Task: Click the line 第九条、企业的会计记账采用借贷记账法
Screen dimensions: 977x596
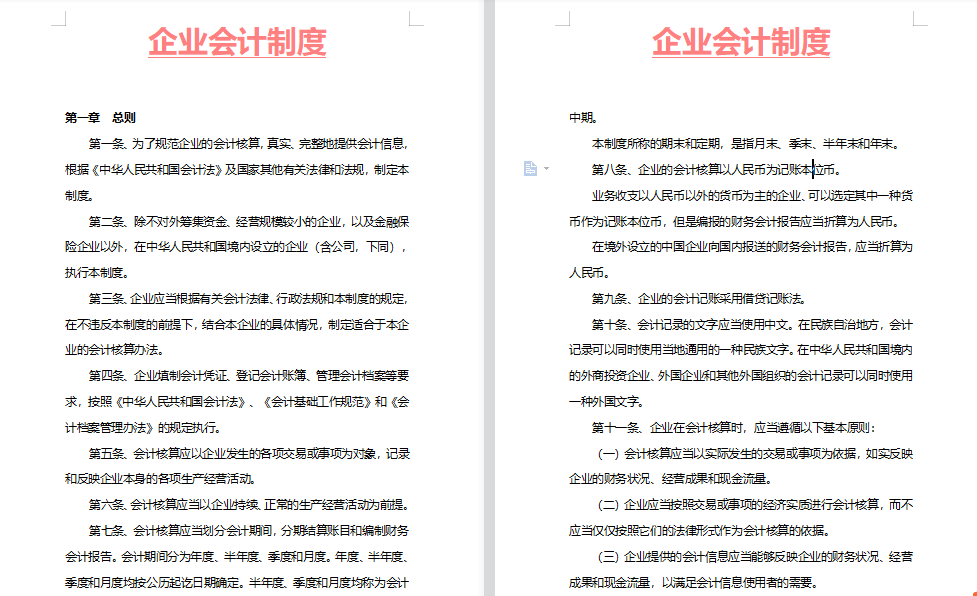Action: pyautogui.click(x=699, y=299)
